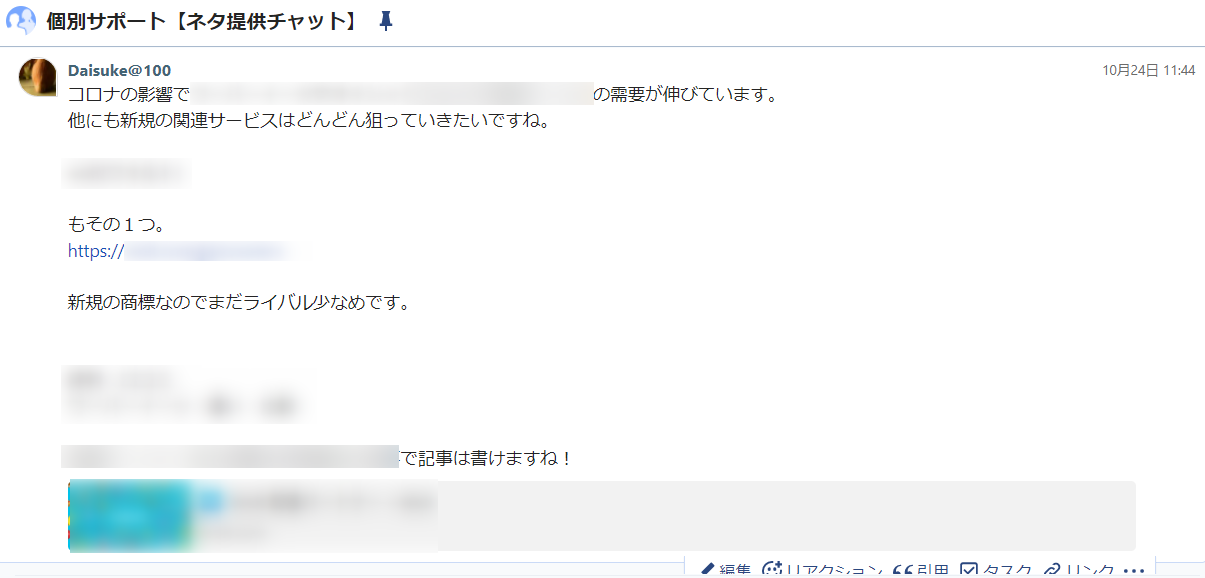The width and height of the screenshot is (1205, 578).
Task: Select the 10月24日 11:44 message timestamp
Action: point(1149,70)
